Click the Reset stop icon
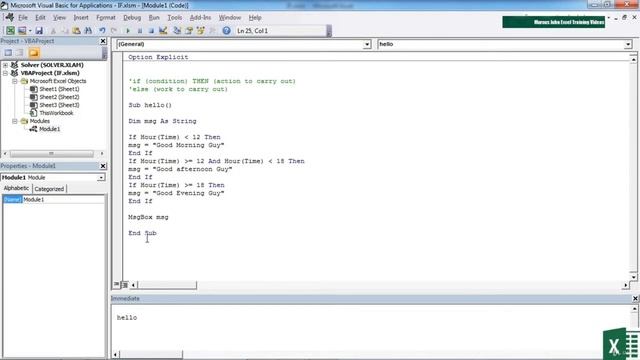Viewport: 640px width, 360px height. 151,31
